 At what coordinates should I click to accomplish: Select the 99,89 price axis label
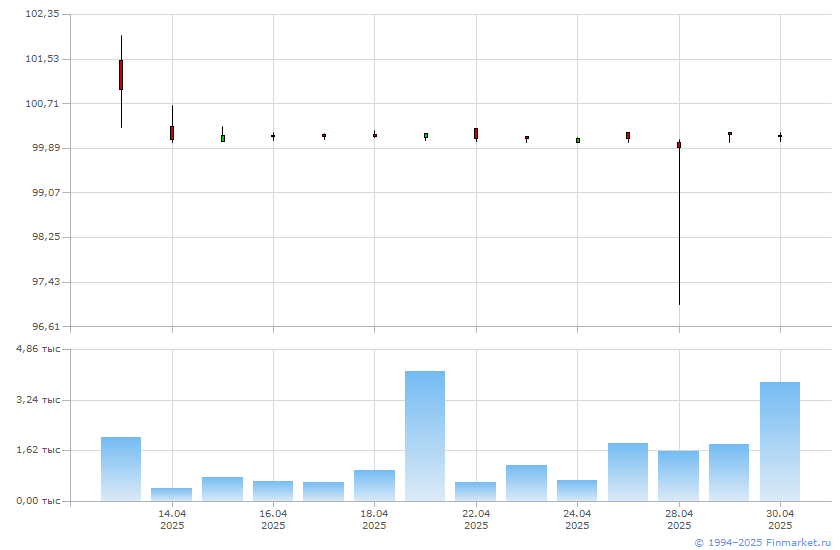[46, 148]
